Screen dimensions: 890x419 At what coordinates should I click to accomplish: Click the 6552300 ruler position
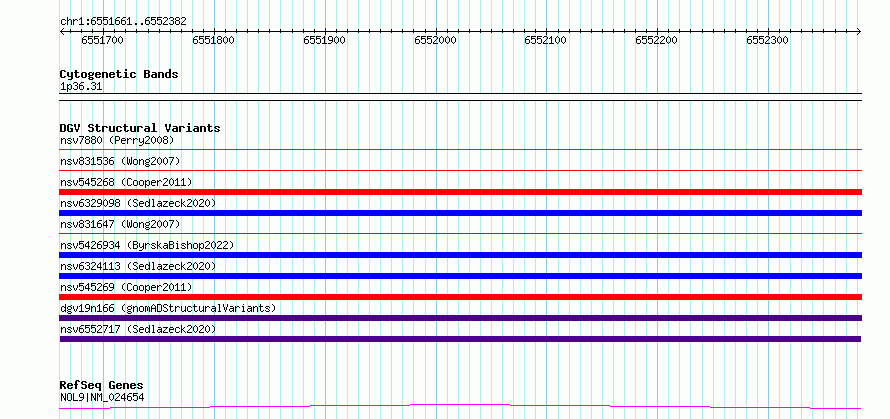point(767,40)
